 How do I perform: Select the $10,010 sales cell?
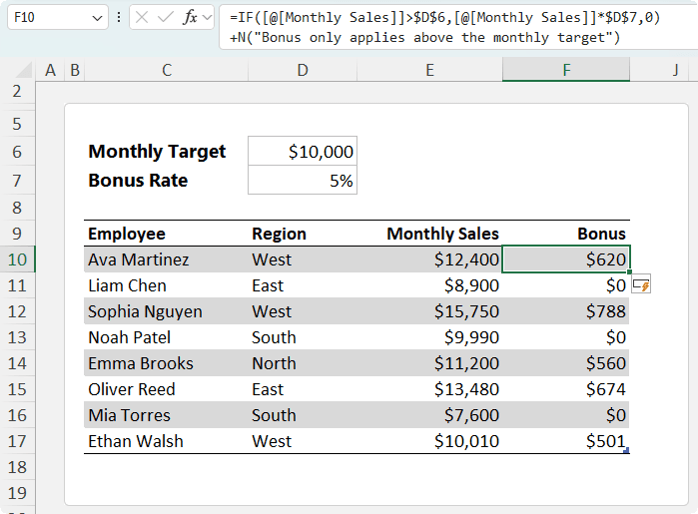click(x=430, y=441)
